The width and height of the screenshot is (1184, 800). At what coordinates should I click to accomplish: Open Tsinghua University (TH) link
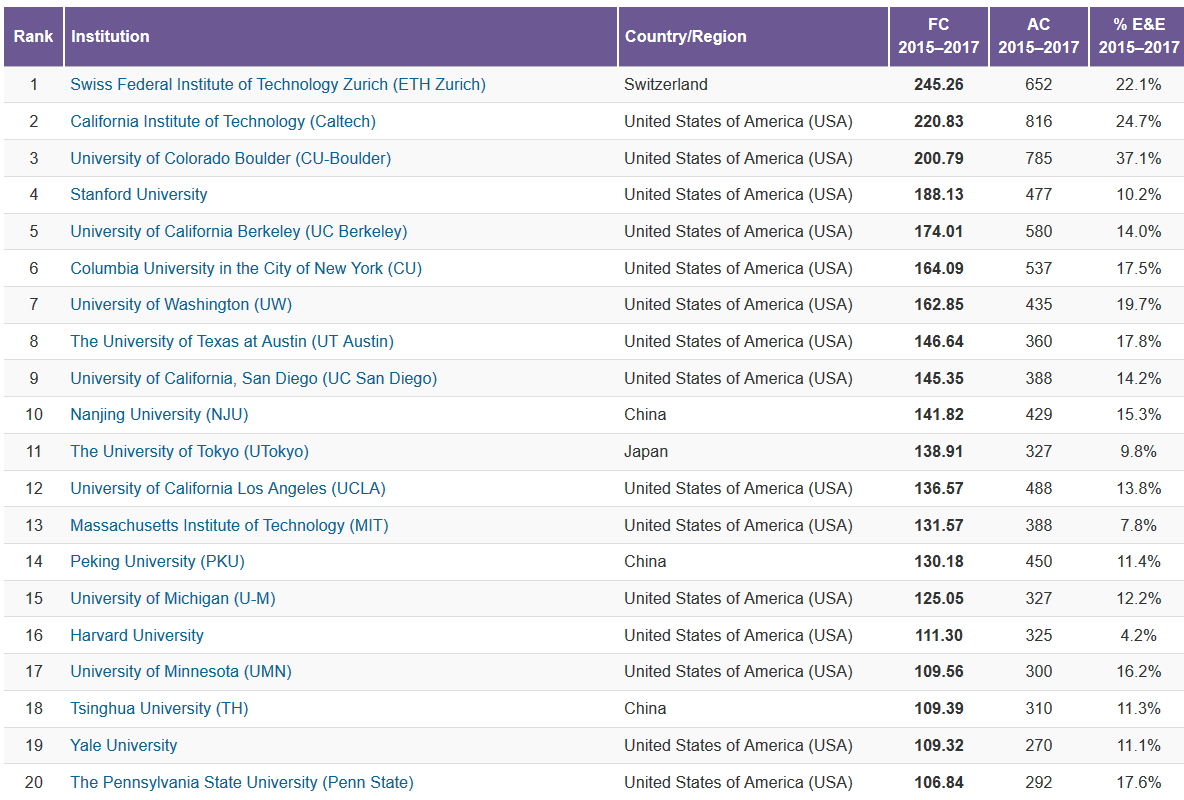tap(159, 709)
